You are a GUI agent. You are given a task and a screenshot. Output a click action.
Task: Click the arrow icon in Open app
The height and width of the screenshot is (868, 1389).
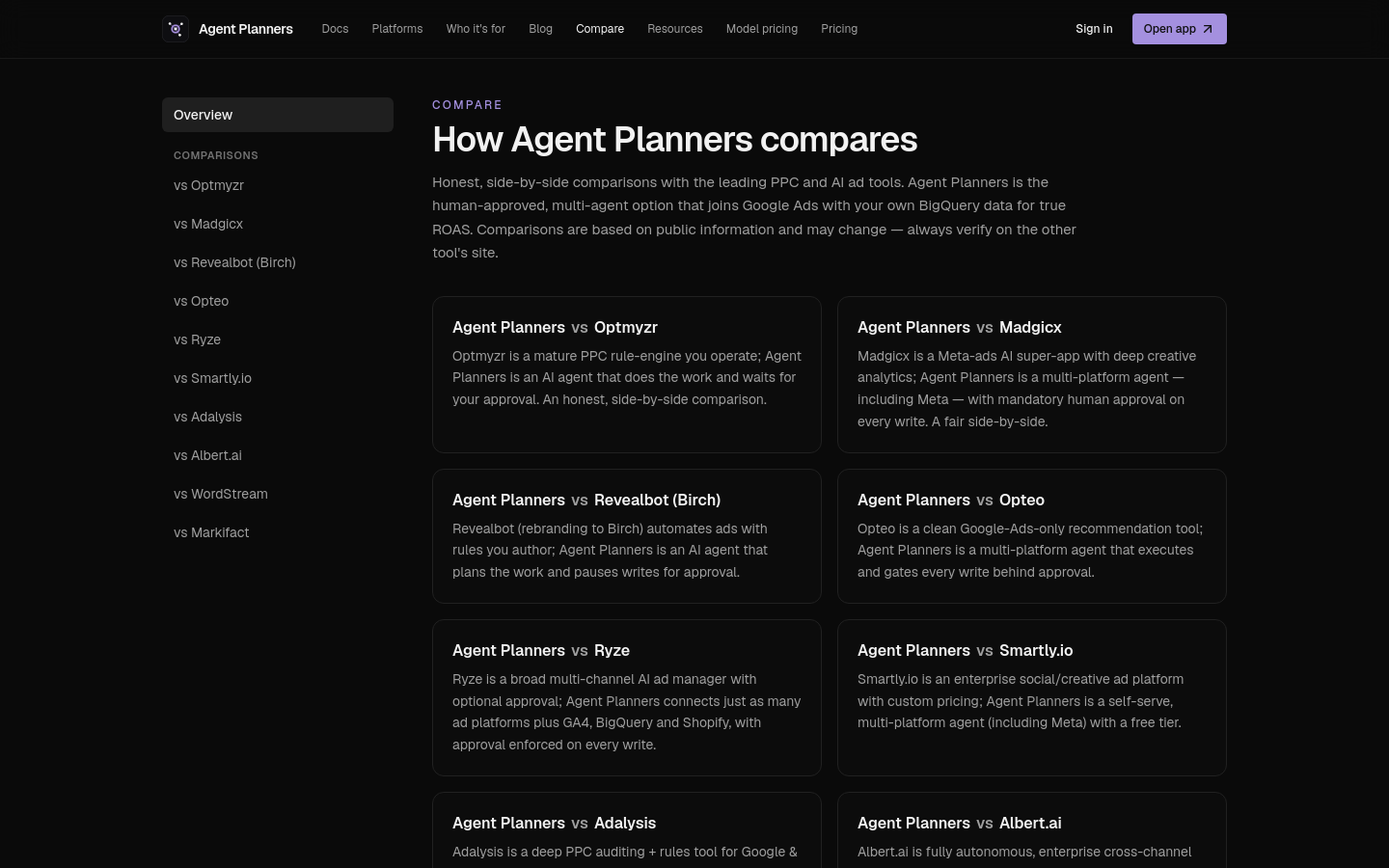click(1207, 29)
